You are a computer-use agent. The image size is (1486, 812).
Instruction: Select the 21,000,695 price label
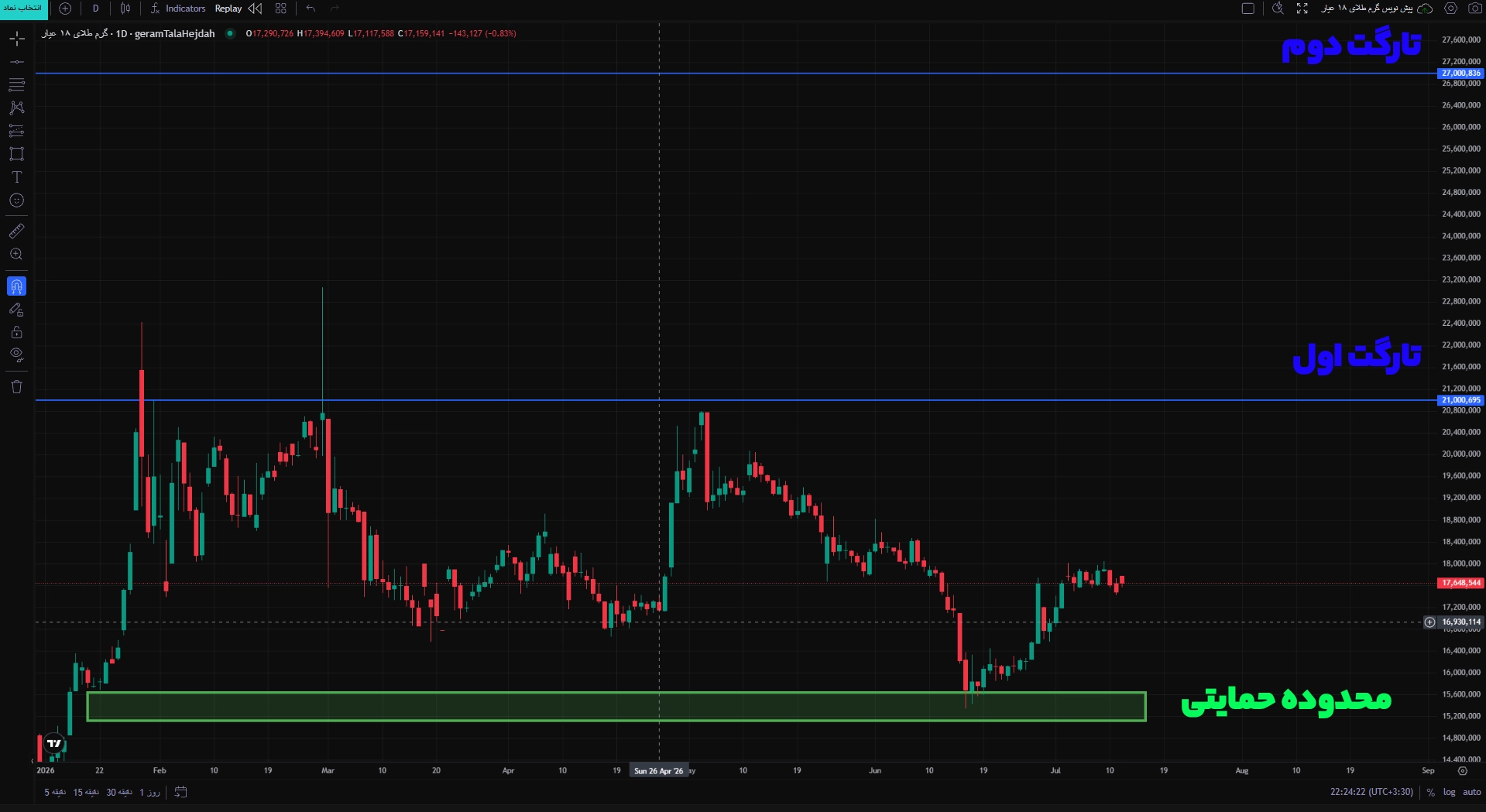(1460, 400)
